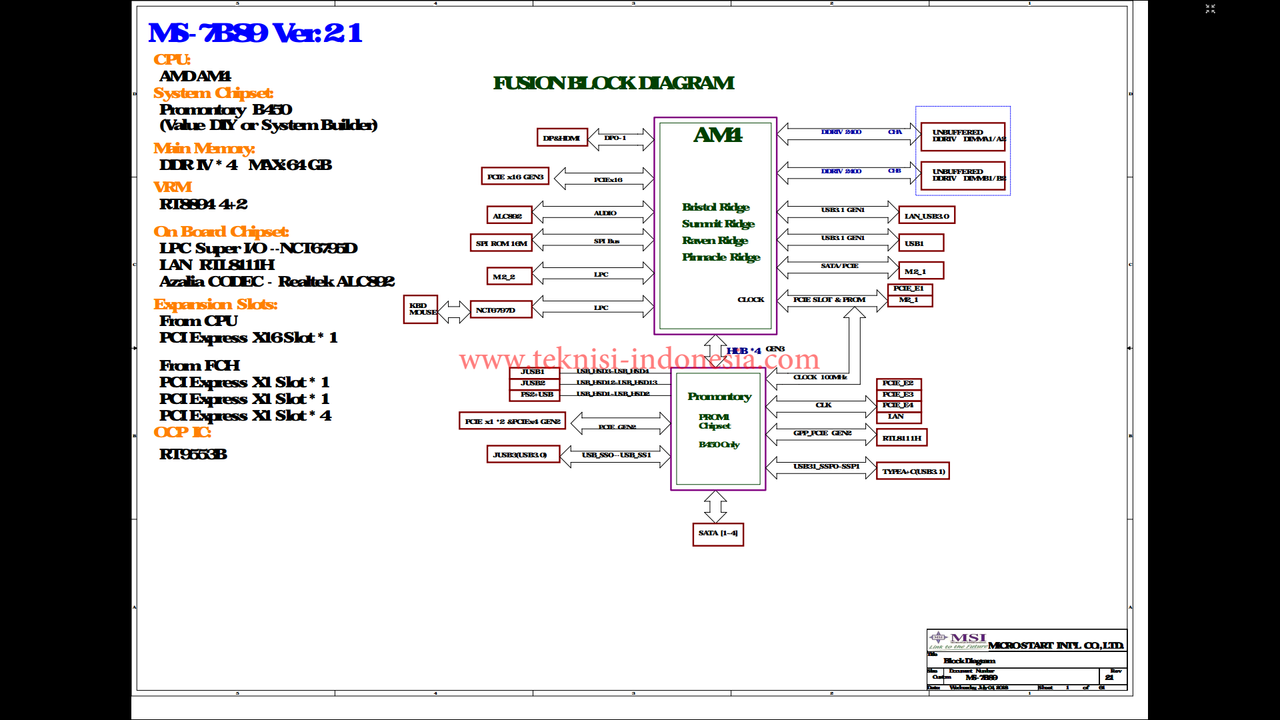Click the Raven Ridge text
The height and width of the screenshot is (720, 1280).
(x=715, y=240)
